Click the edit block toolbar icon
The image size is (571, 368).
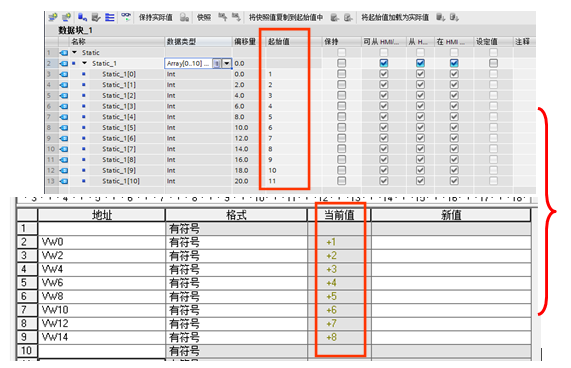[96, 17]
